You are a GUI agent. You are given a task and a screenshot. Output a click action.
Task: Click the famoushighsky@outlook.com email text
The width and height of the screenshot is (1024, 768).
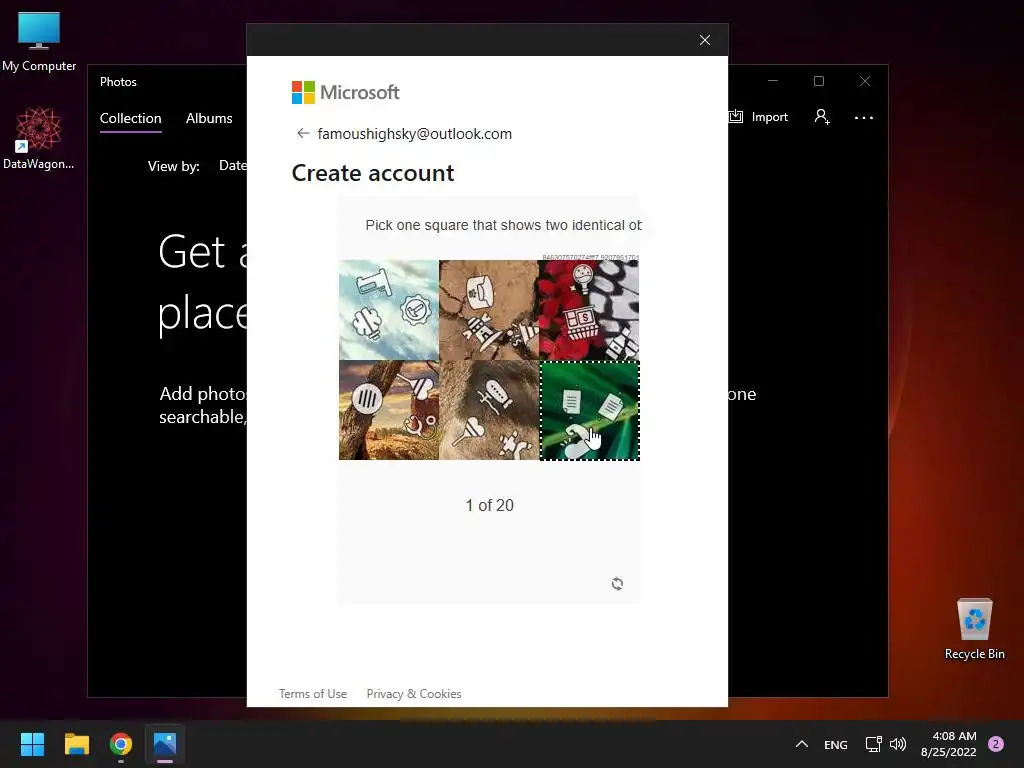tap(415, 134)
